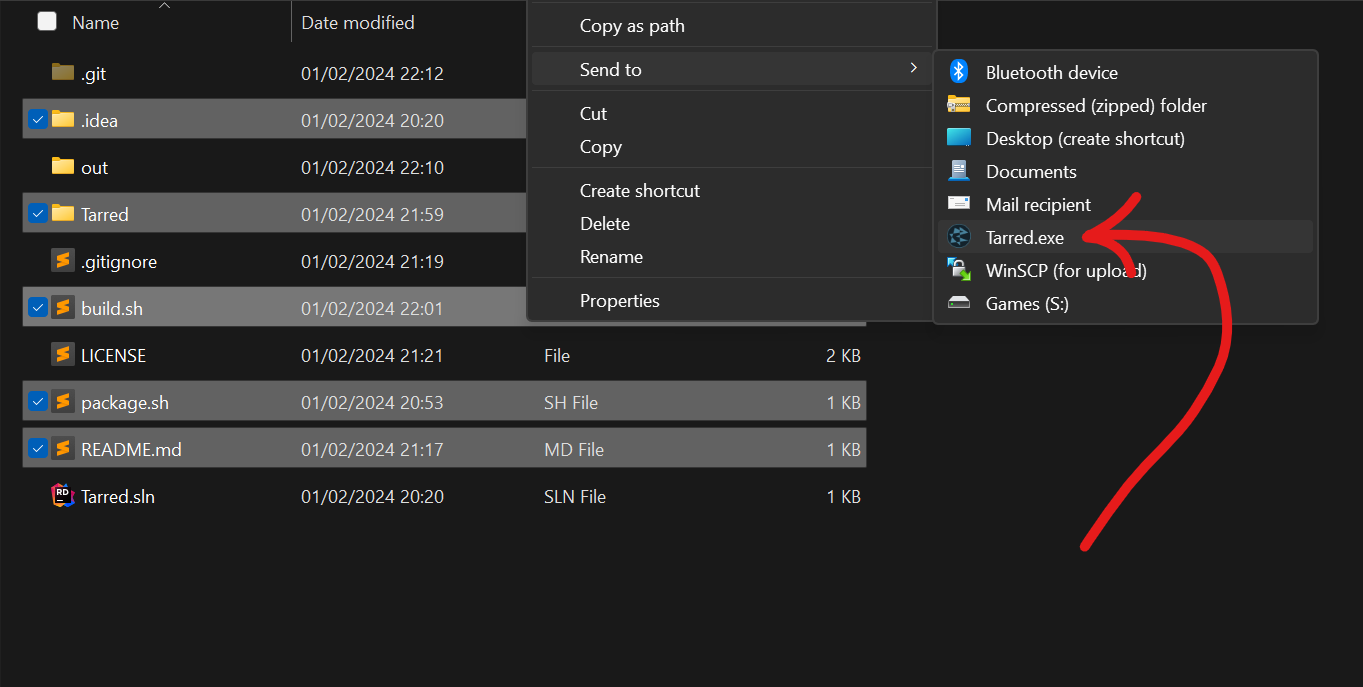This screenshot has height=687, width=1363.
Task: Select Tarred.exe in the Send to menu
Action: click(x=1023, y=237)
